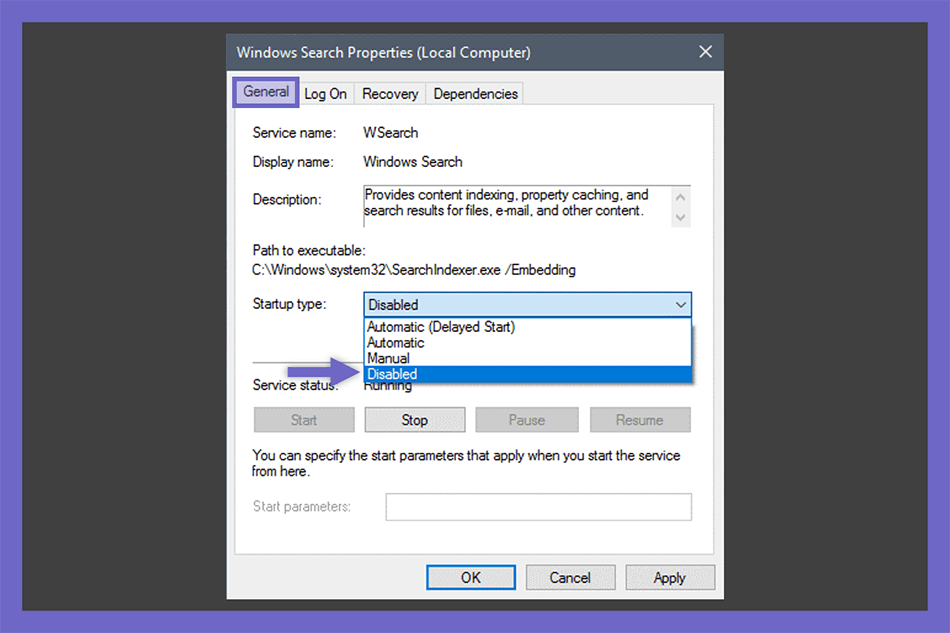Select Disabled in the startup list

[527, 374]
